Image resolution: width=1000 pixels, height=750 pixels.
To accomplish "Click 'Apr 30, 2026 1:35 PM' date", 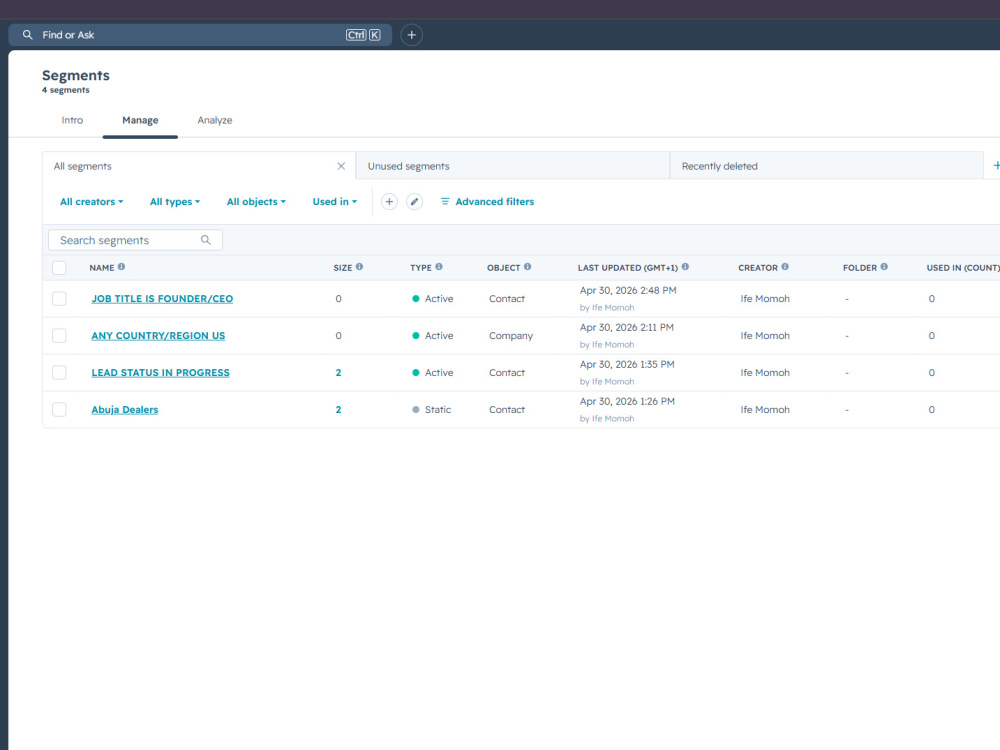I will click(627, 364).
